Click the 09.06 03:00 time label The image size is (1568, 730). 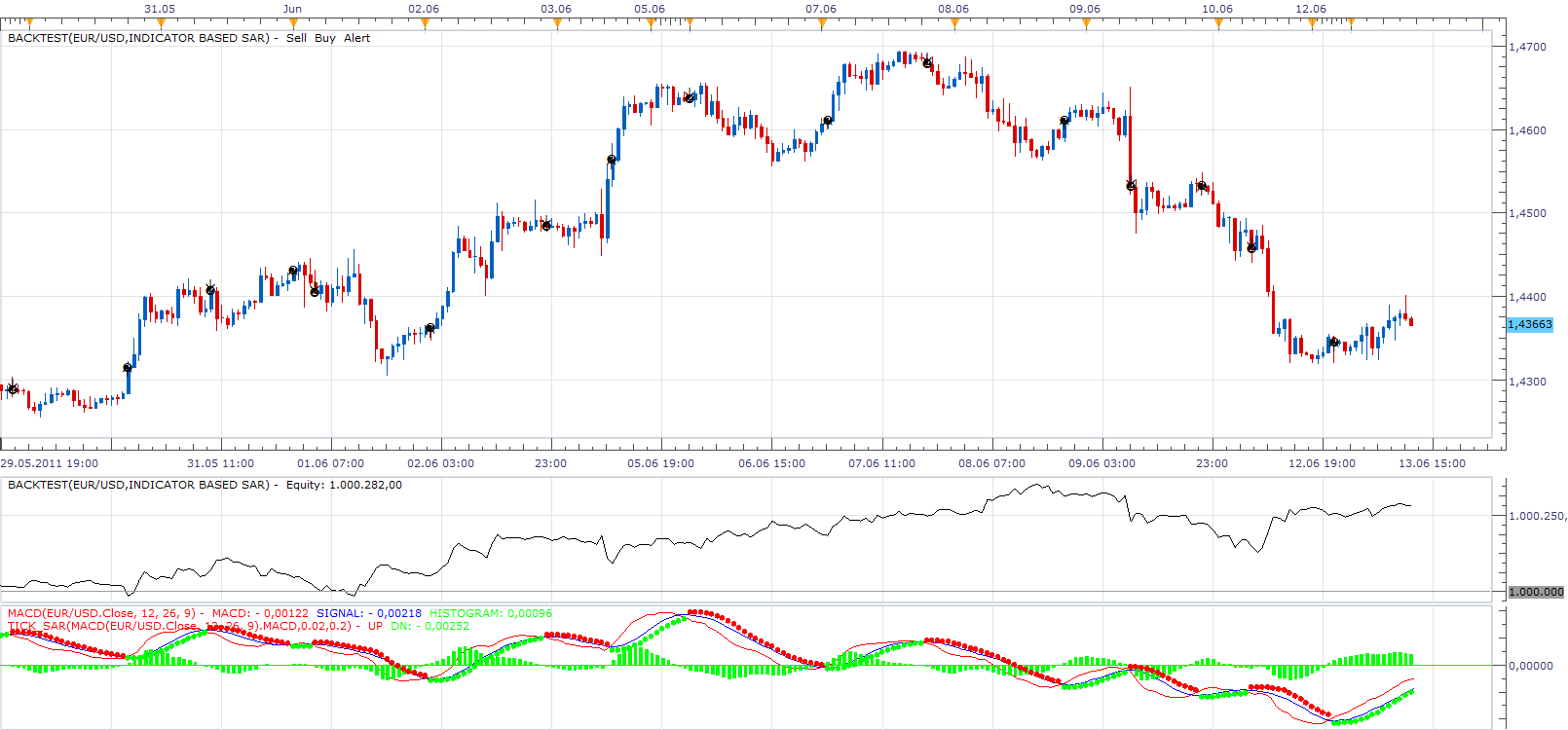coord(1101,463)
